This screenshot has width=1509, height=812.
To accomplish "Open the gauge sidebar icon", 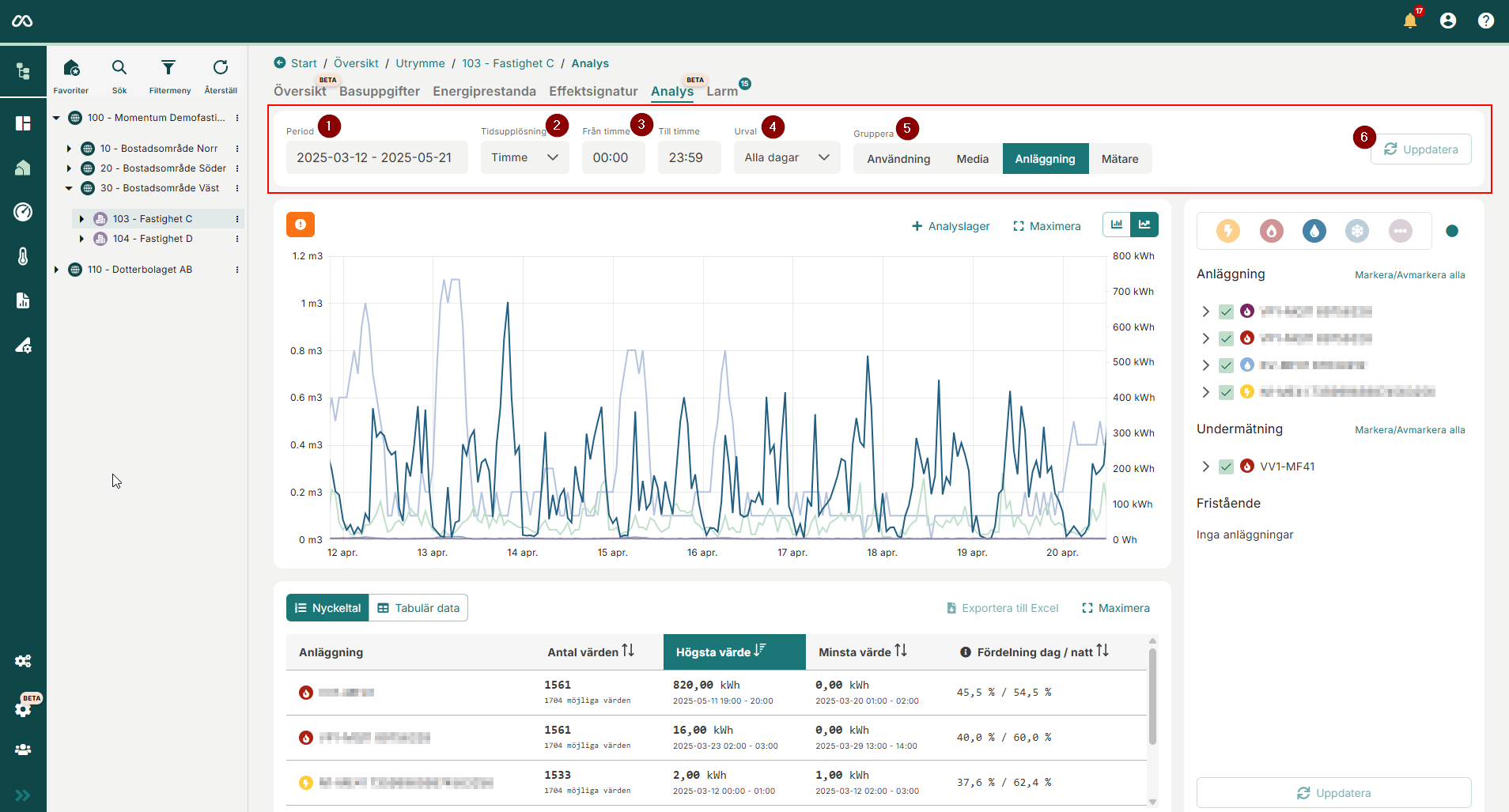I will [x=23, y=212].
